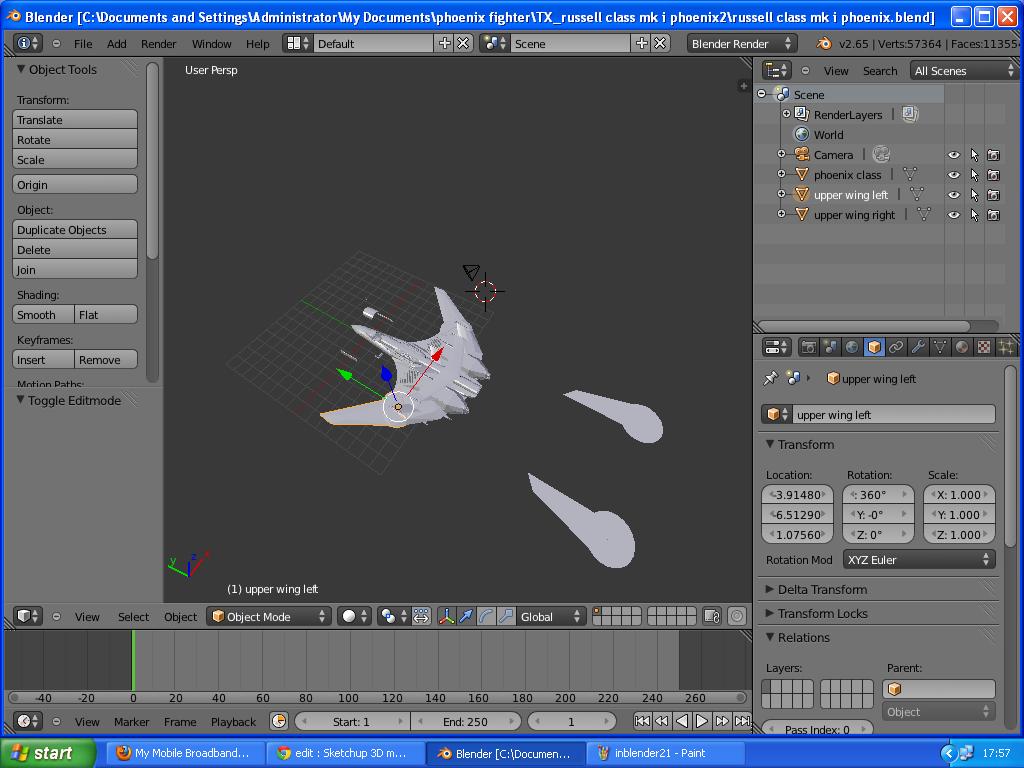This screenshot has width=1024, height=768.
Task: Jump to timeline end with skip-forward playback button
Action: tap(742, 721)
